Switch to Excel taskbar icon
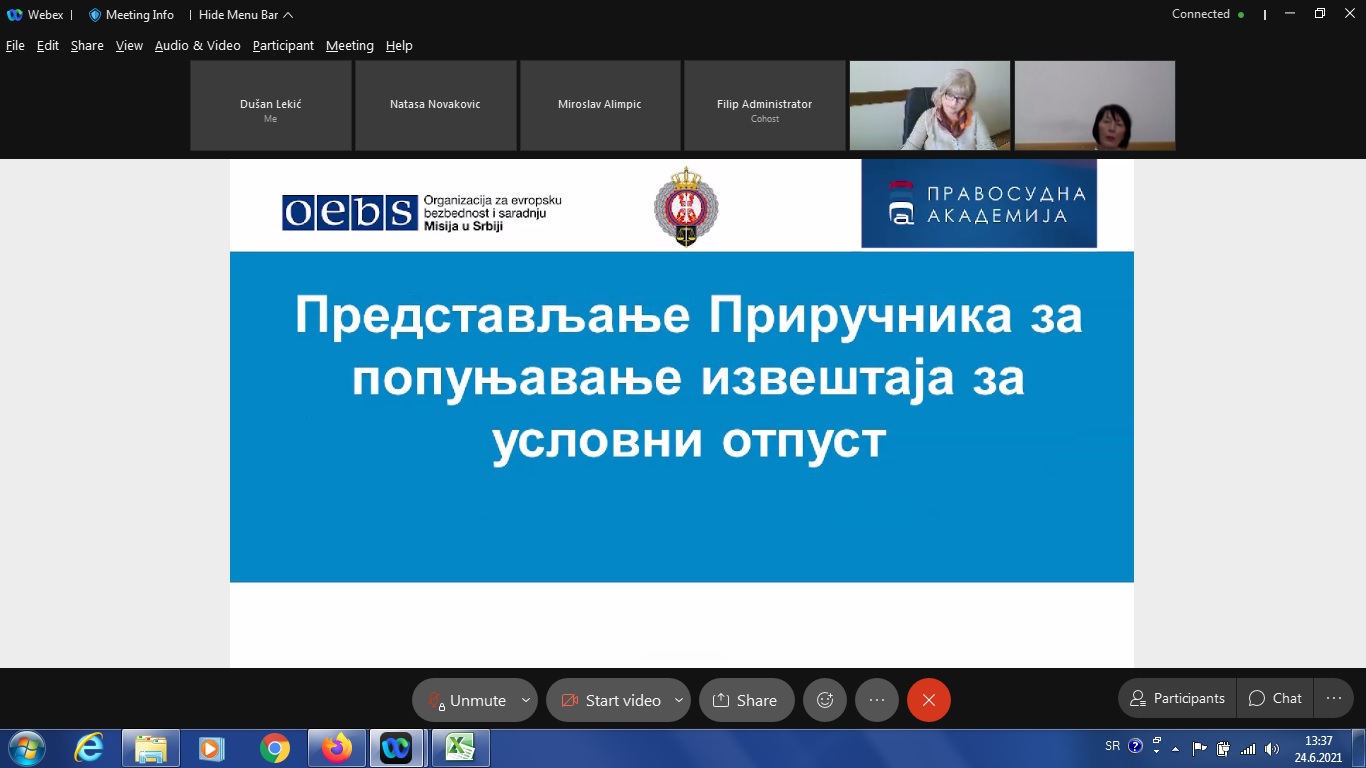 460,748
